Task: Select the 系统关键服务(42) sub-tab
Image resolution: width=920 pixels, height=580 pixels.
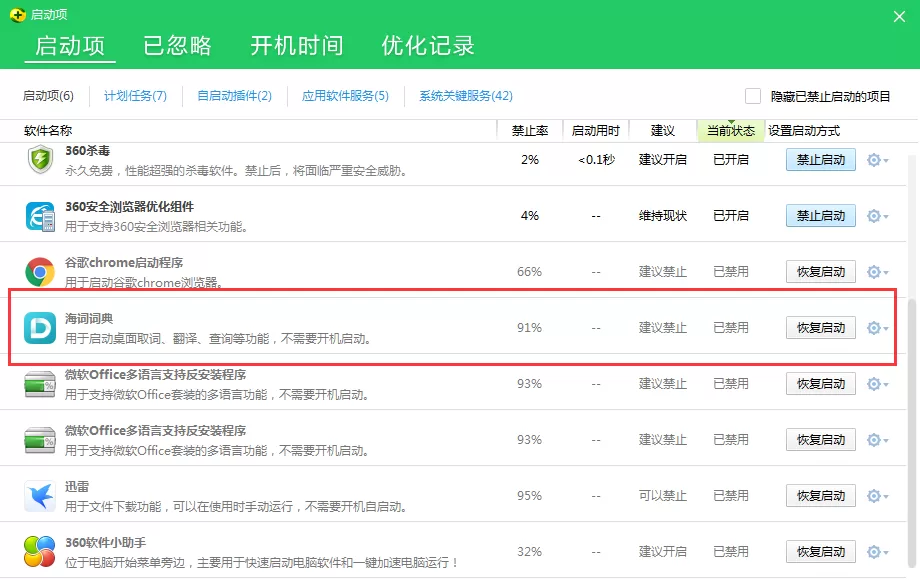Action: (x=466, y=96)
